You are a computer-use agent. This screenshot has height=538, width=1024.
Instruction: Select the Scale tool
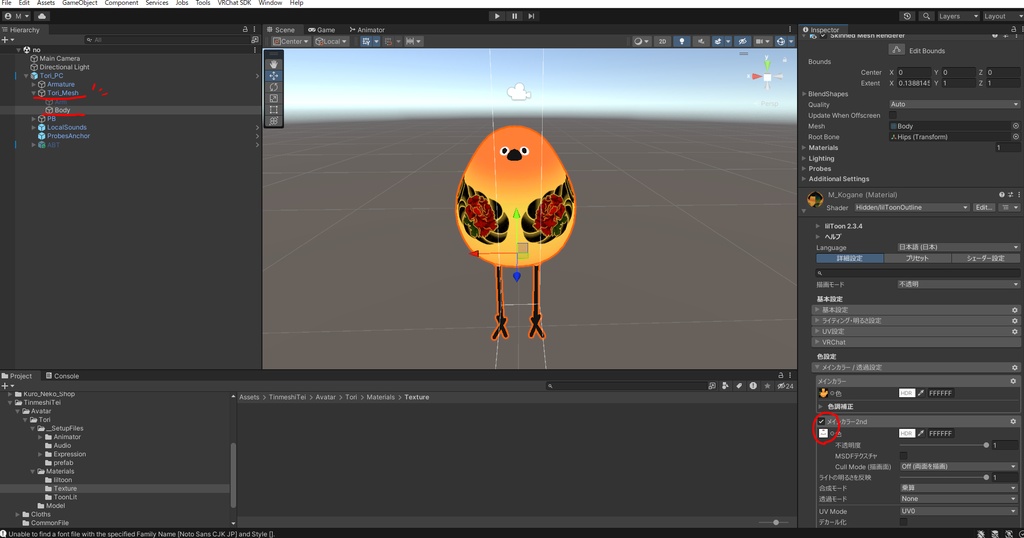point(274,98)
